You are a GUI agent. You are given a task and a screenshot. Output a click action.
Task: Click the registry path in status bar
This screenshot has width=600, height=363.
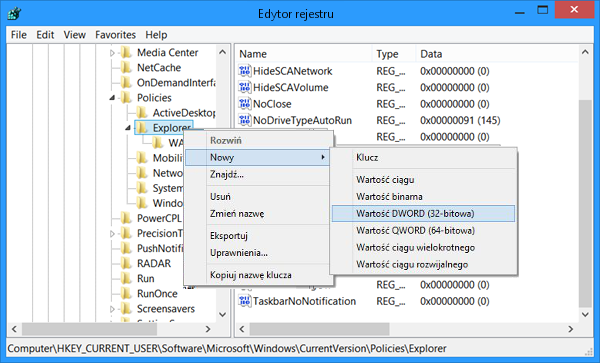(227, 348)
